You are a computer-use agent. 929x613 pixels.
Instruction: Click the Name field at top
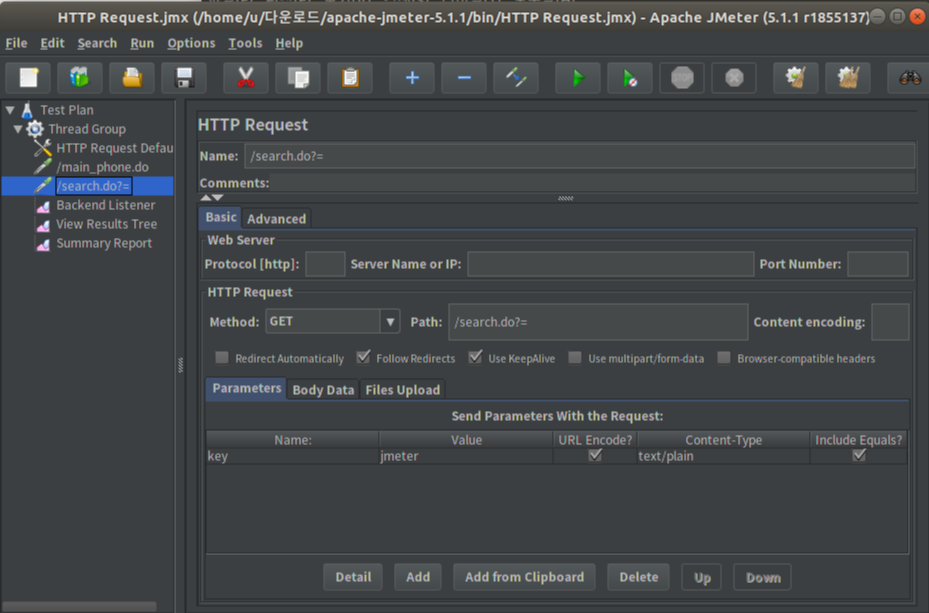click(579, 156)
